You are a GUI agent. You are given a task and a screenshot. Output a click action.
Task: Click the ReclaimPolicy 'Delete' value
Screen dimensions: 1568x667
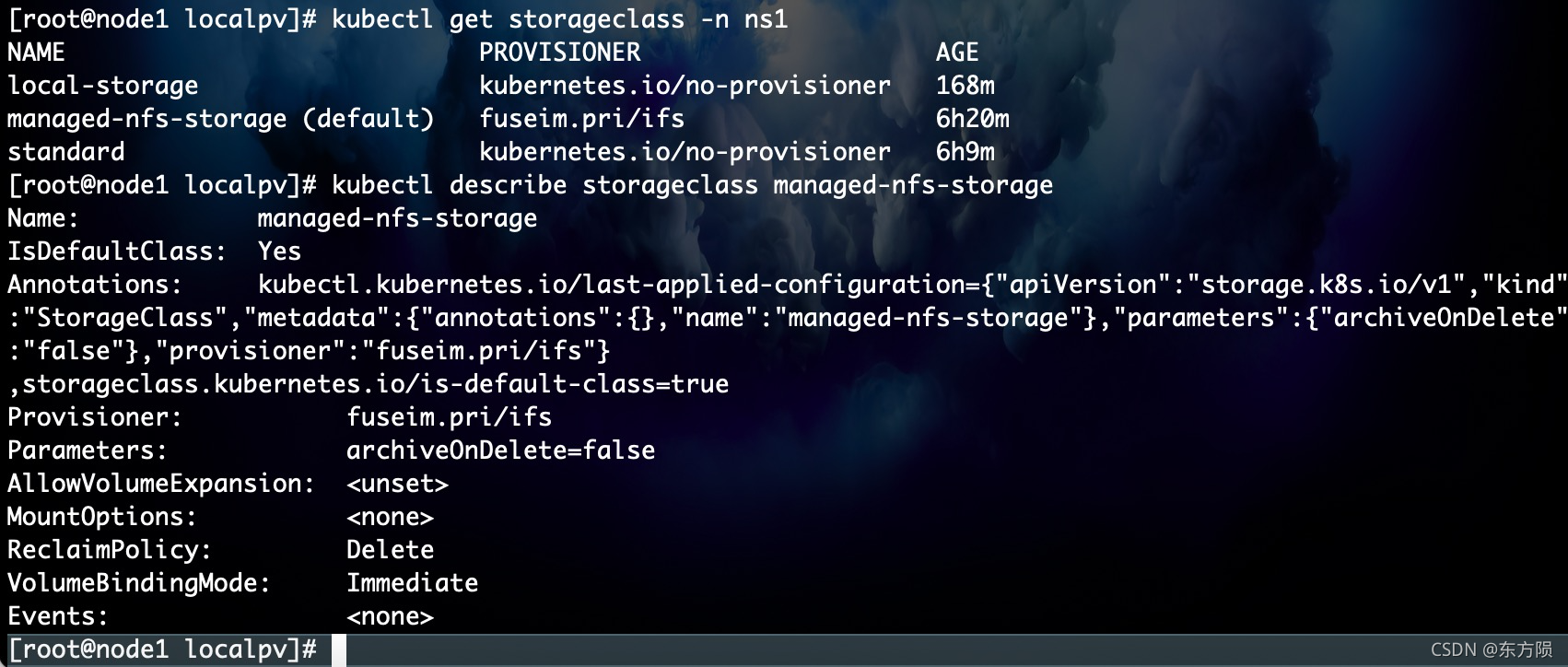(x=390, y=550)
